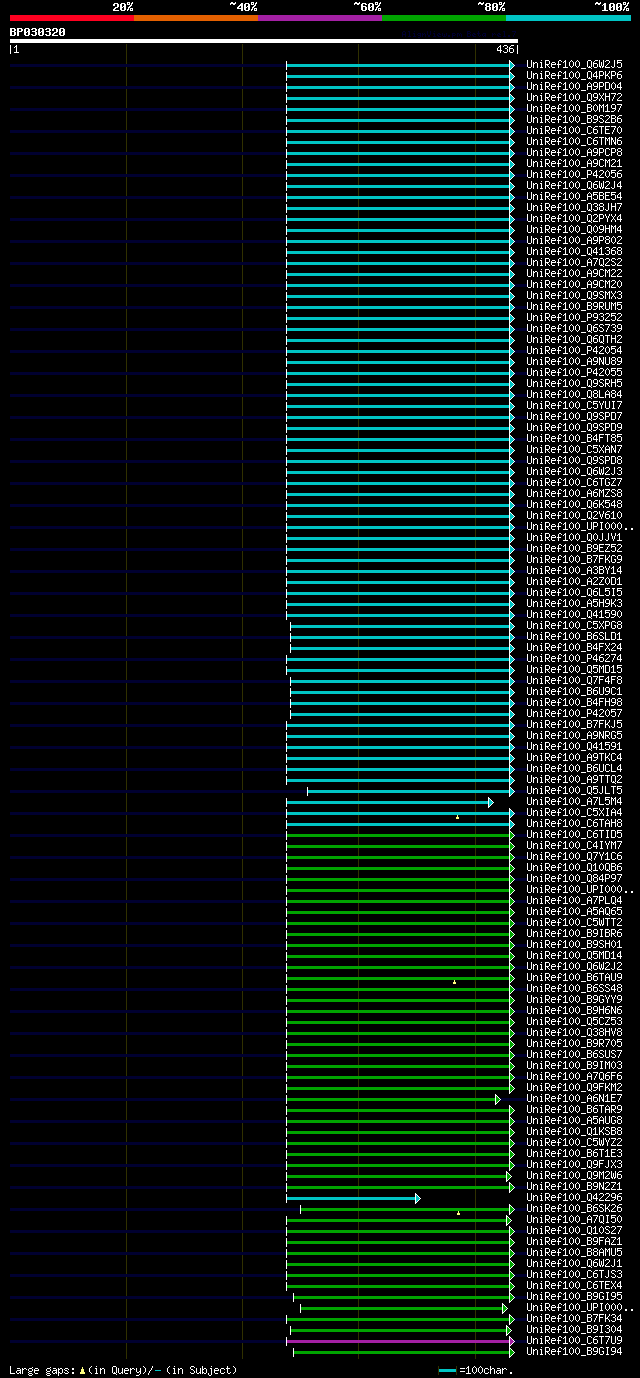Click label UniRef100_C5YUI7

coord(574,405)
